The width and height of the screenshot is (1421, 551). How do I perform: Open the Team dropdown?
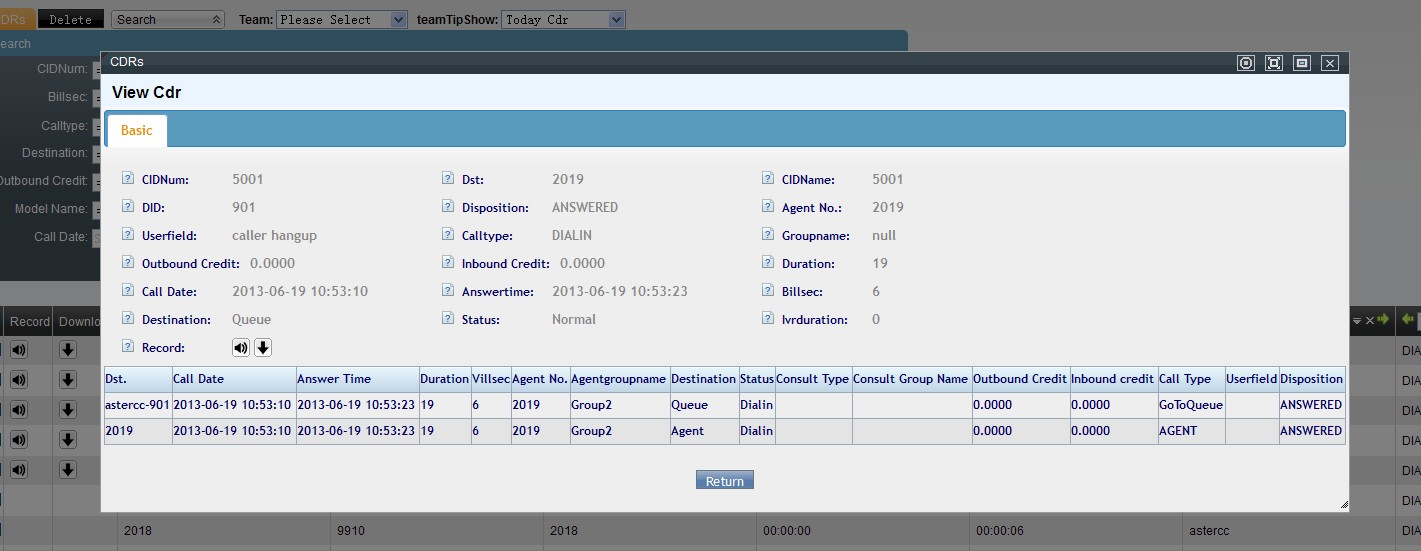click(x=342, y=19)
